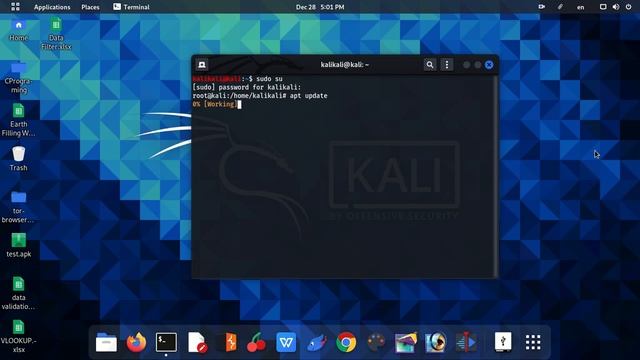Click the display network tray icon

click(603, 7)
